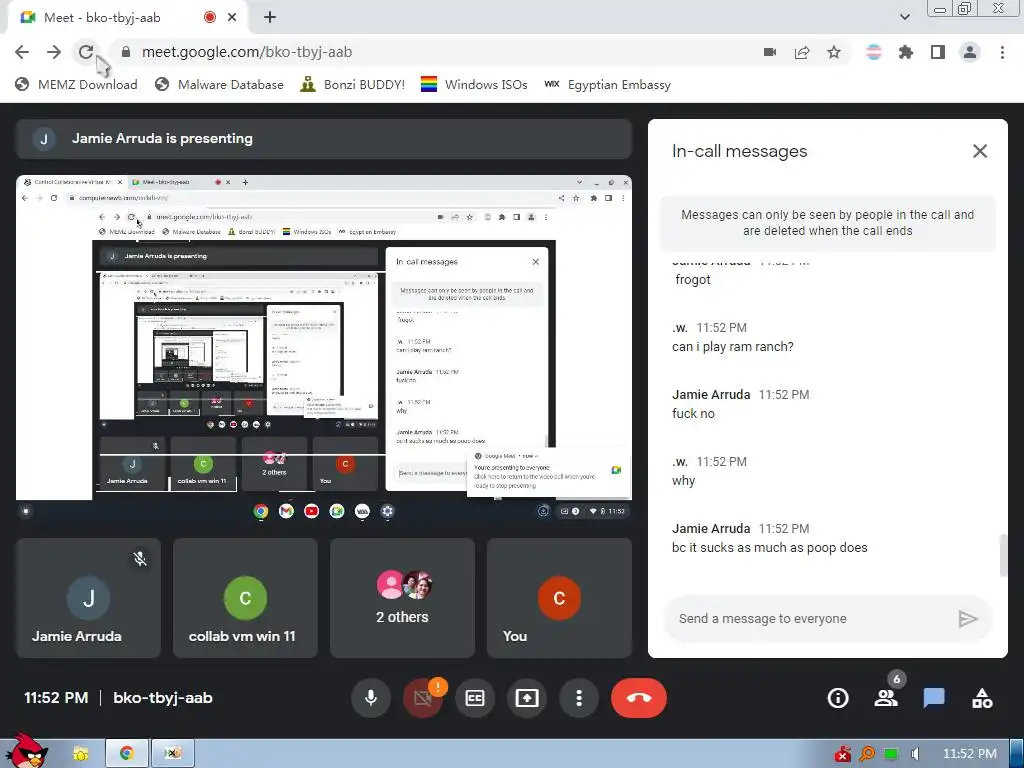Open meeting details info icon

click(838, 698)
